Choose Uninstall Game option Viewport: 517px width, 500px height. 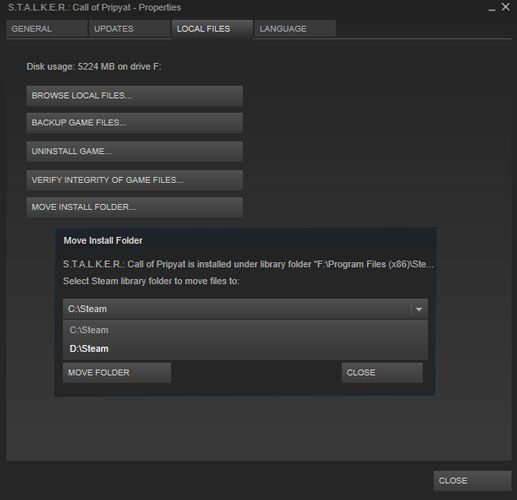tap(135, 151)
